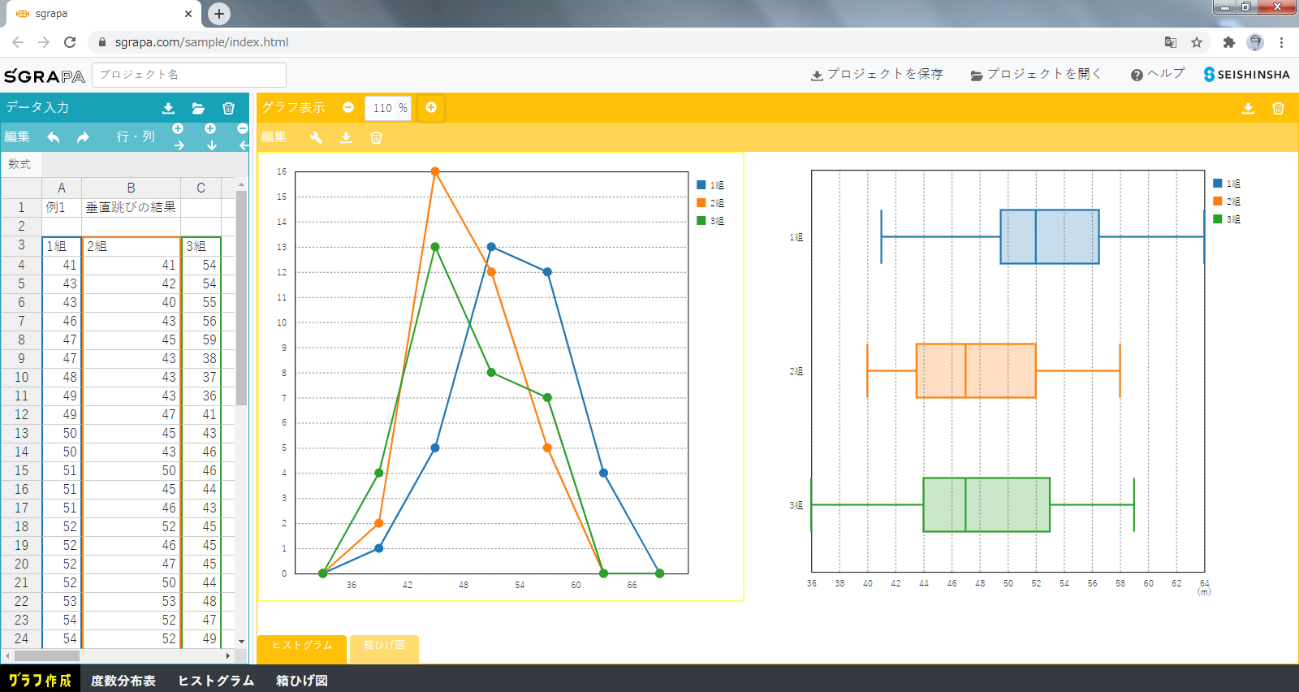This screenshot has width=1299, height=692.
Task: Switch to 度数分布表 in the bottom bar
Action: [123, 681]
